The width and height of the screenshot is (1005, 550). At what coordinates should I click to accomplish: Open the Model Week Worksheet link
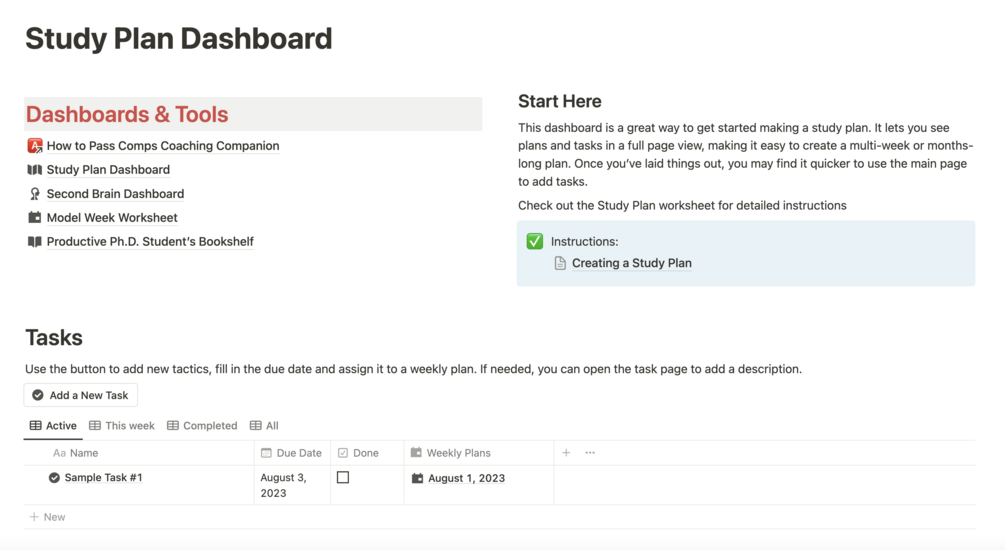112,218
